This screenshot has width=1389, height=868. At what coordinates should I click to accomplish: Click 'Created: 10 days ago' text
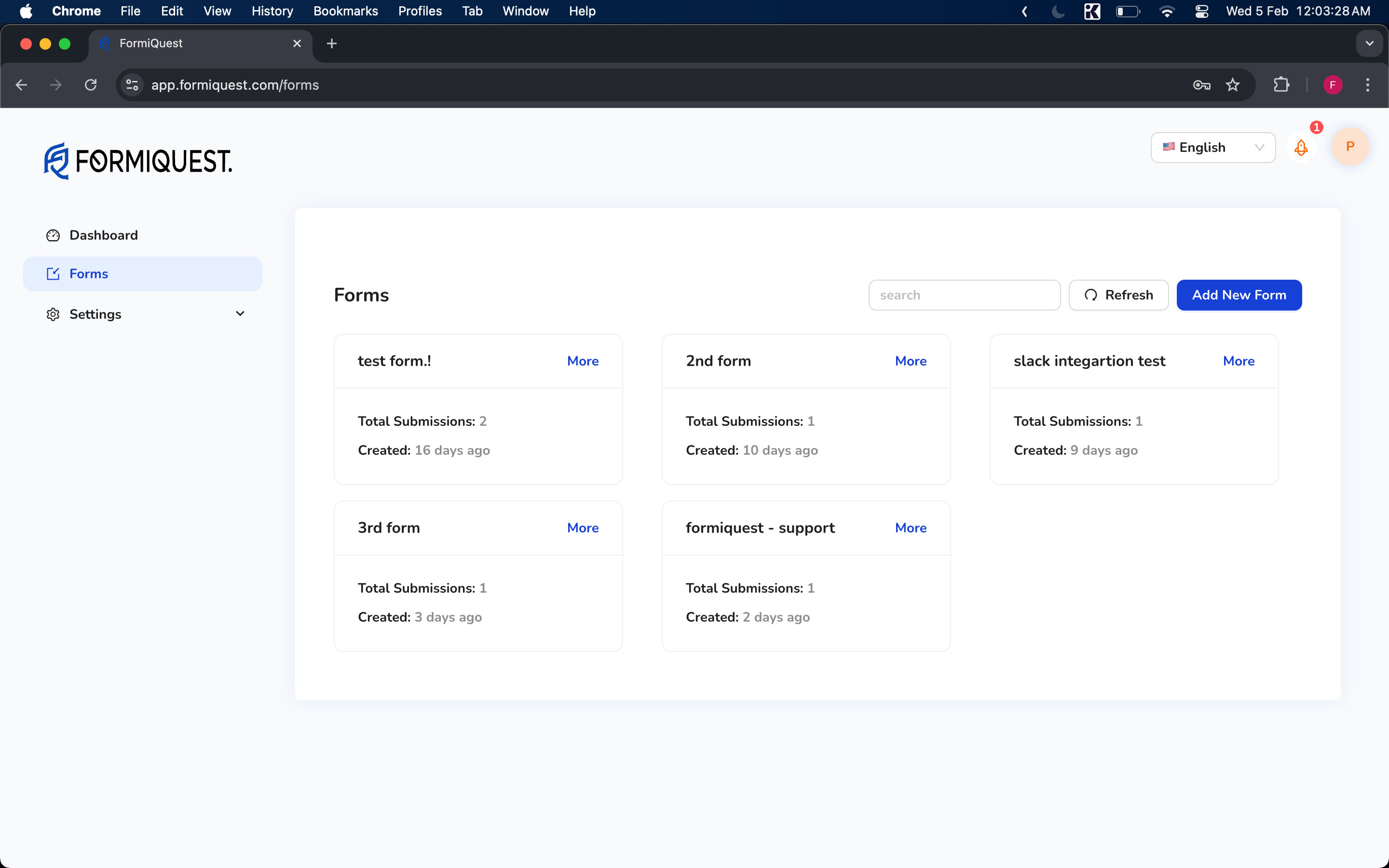click(751, 450)
